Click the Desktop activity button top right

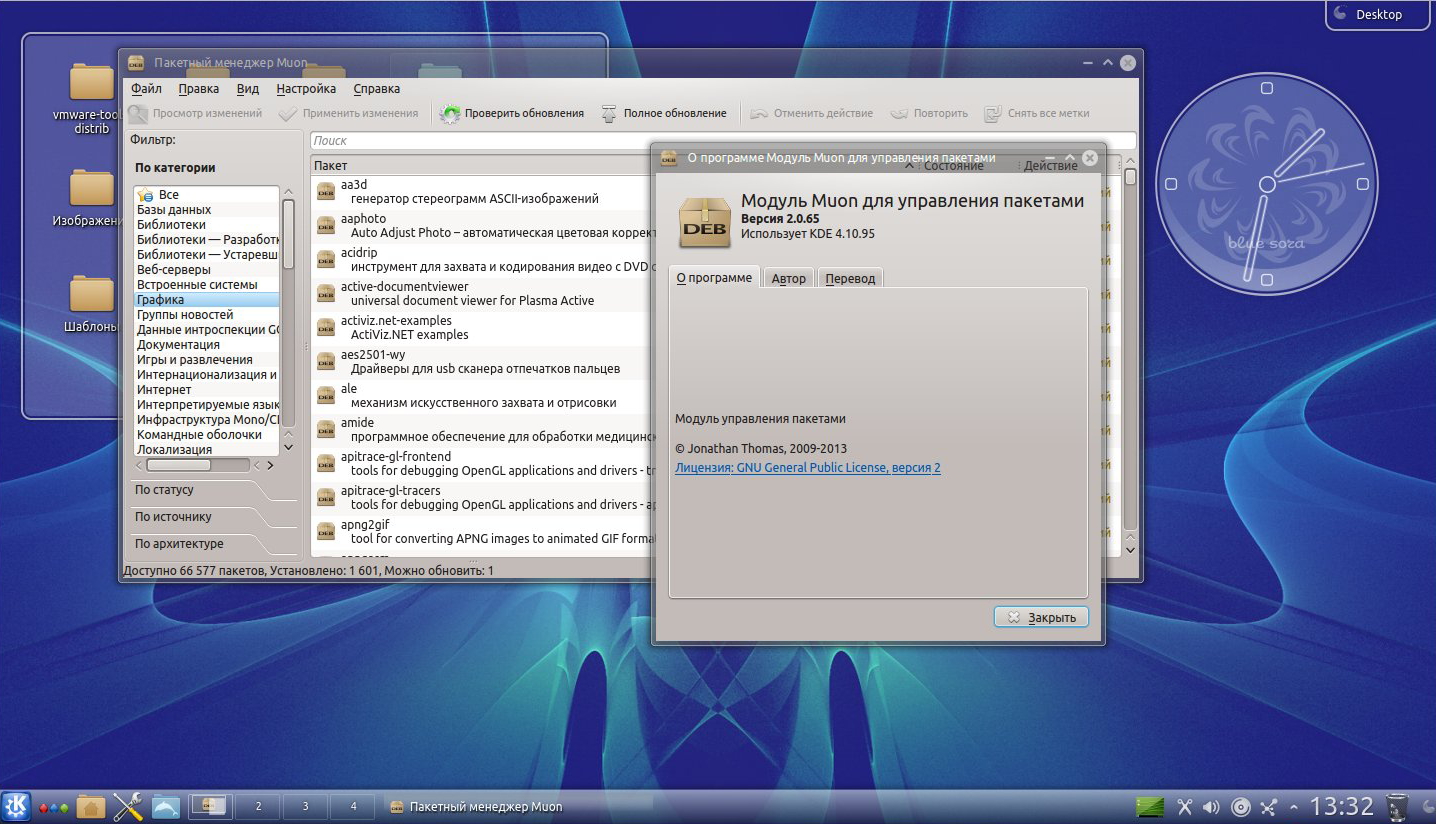click(x=1379, y=14)
